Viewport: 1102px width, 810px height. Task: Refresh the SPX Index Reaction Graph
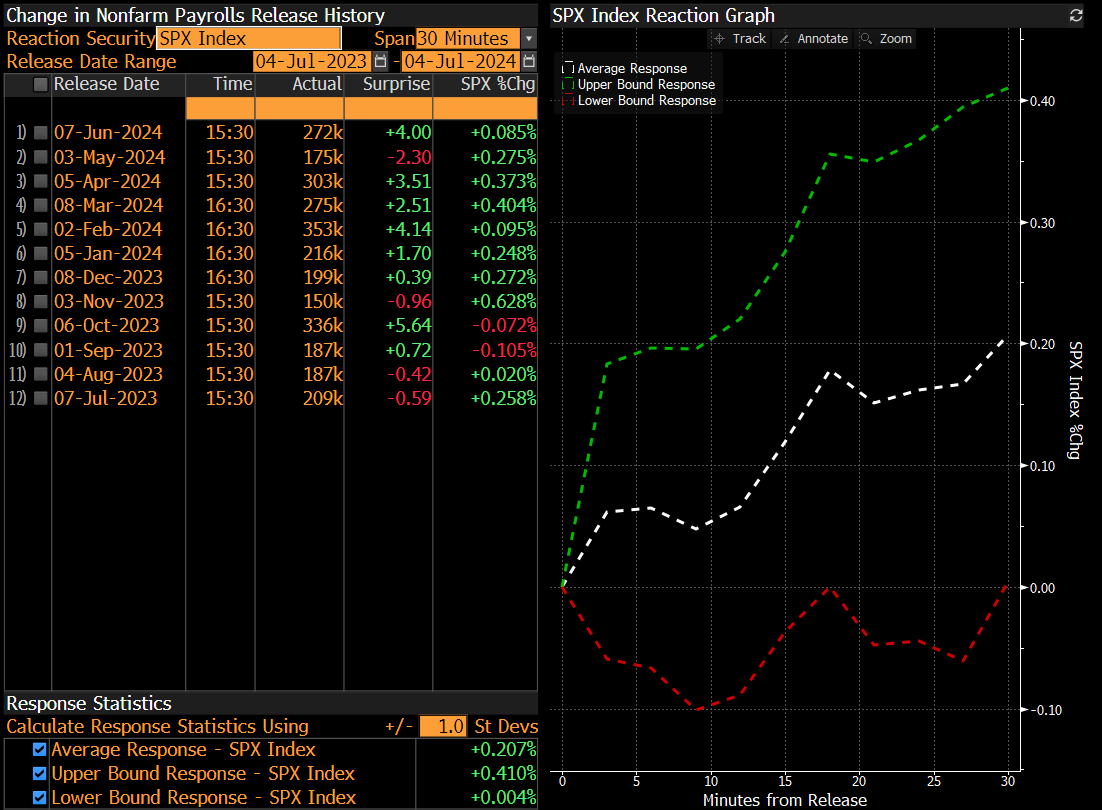tap(1075, 15)
